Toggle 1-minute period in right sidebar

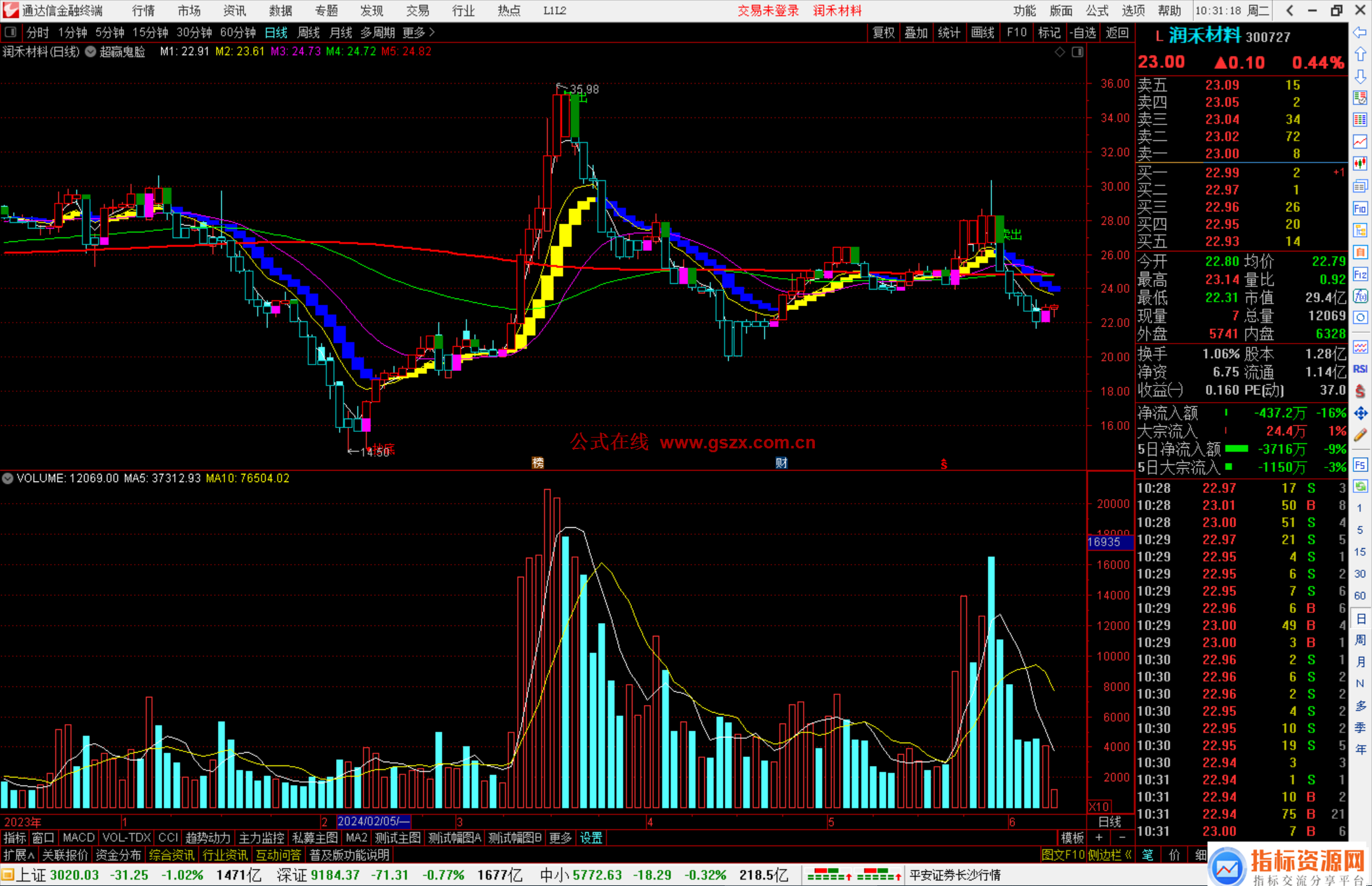pos(1359,508)
